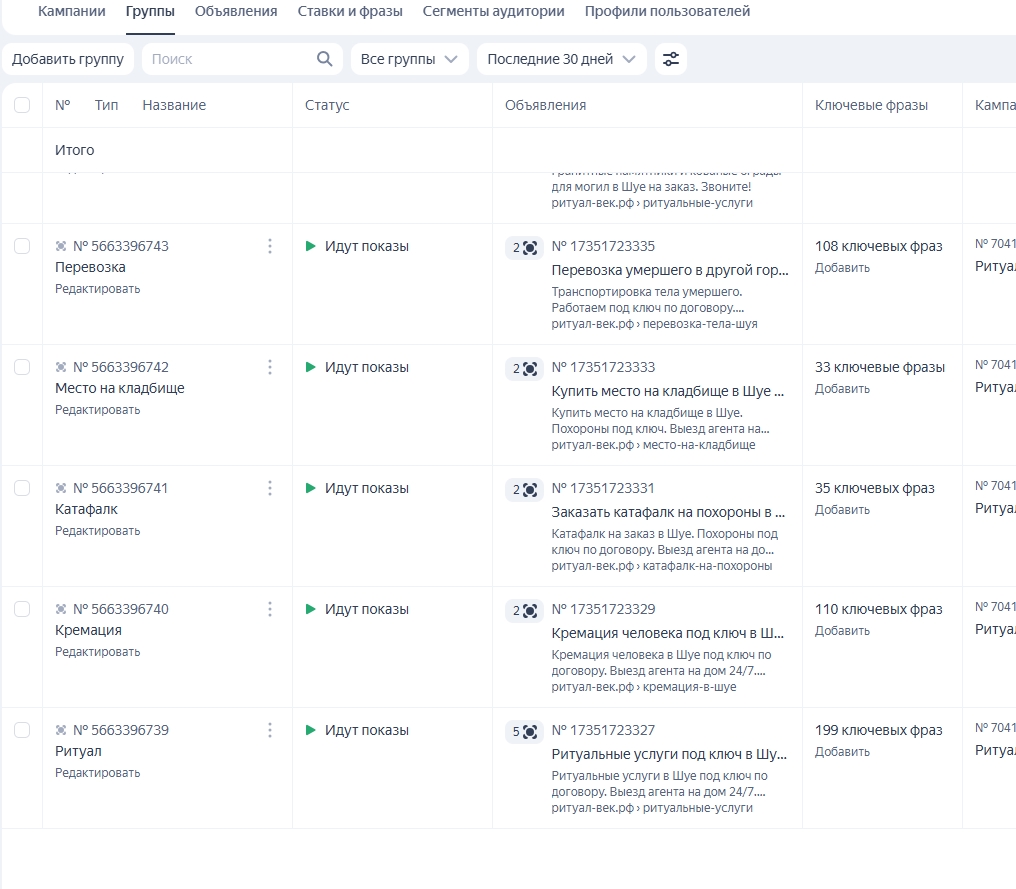The image size is (1016, 889).
Task: Click ad count badge for Кремация group
Action: (524, 610)
